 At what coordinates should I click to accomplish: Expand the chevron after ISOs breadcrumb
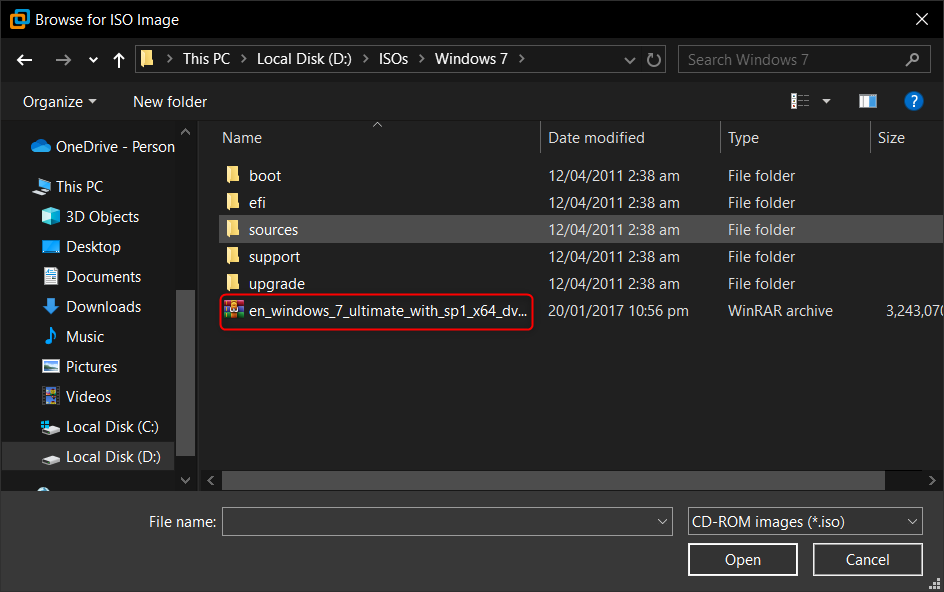(421, 59)
